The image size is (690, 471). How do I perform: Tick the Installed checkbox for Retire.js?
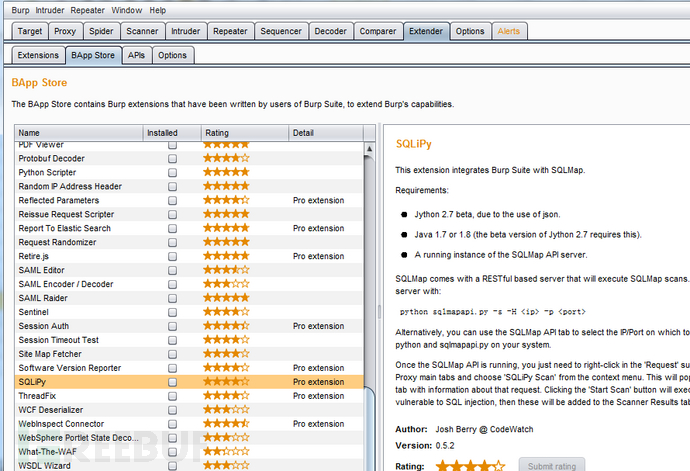tap(172, 257)
